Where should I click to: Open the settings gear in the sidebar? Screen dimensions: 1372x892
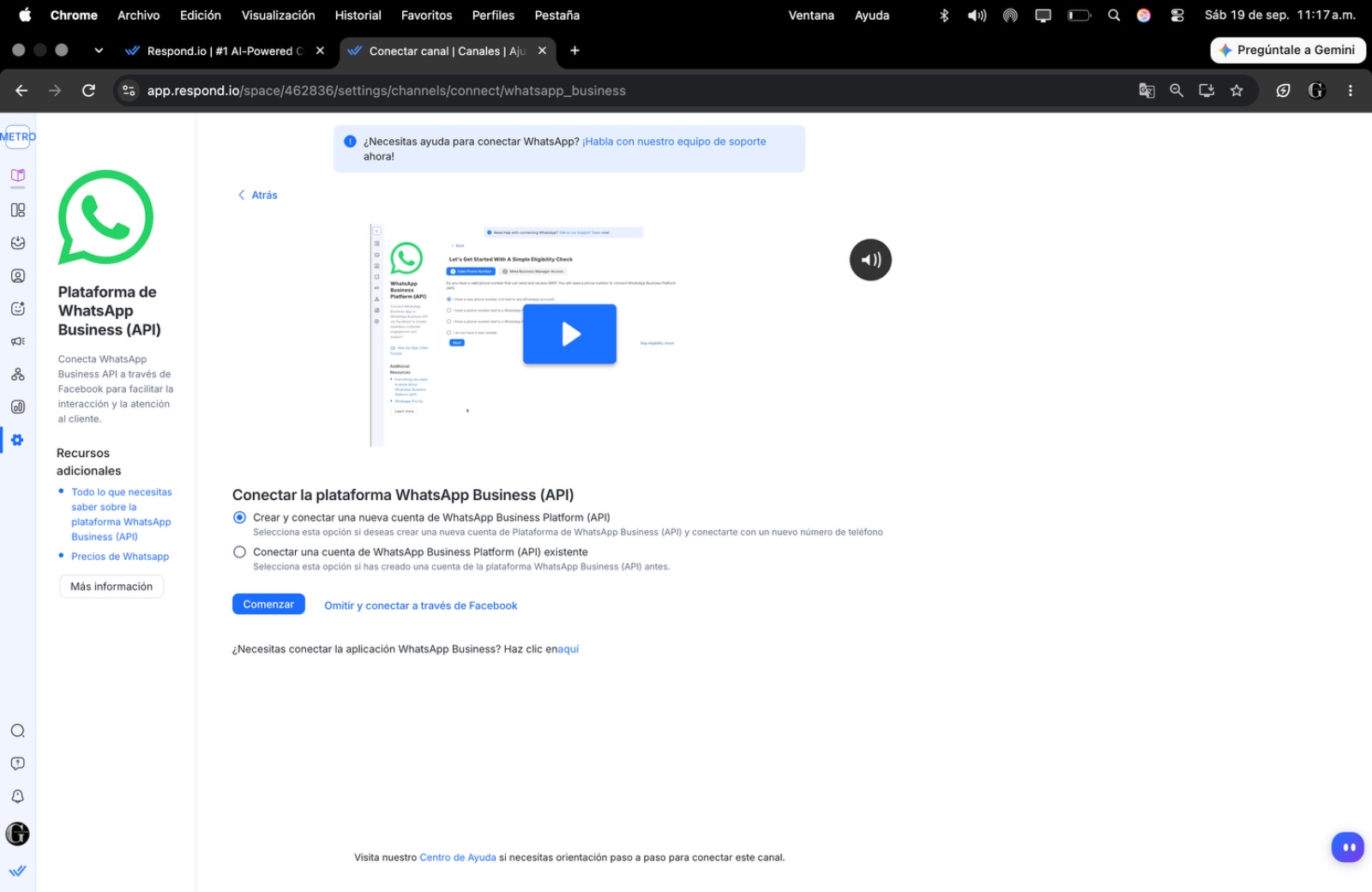pyautogui.click(x=18, y=440)
